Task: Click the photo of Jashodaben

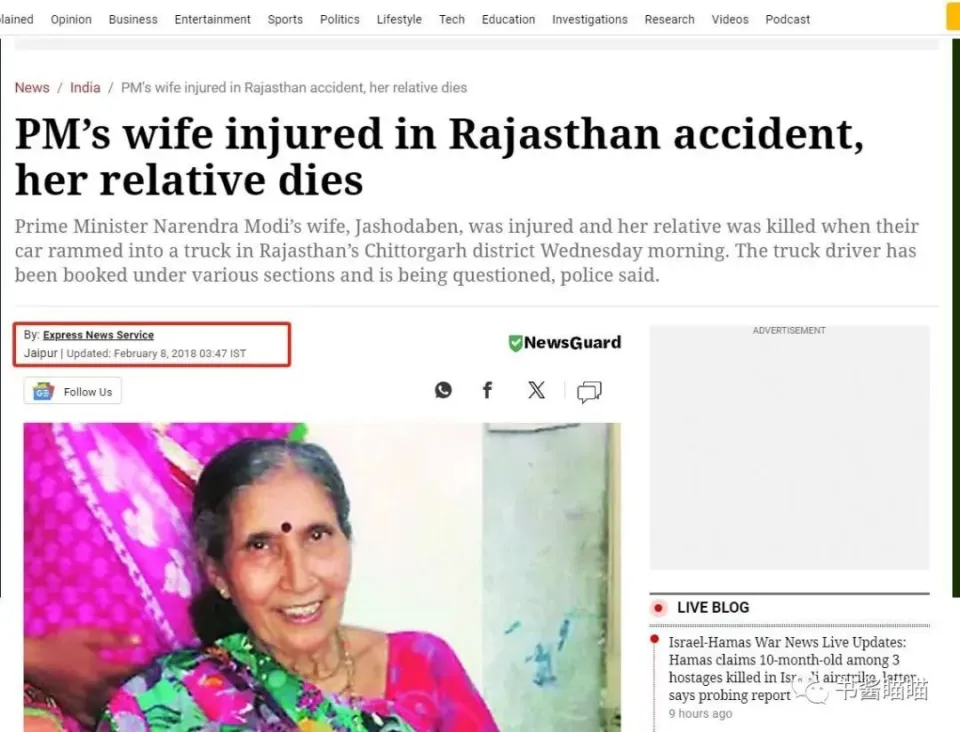Action: click(322, 577)
